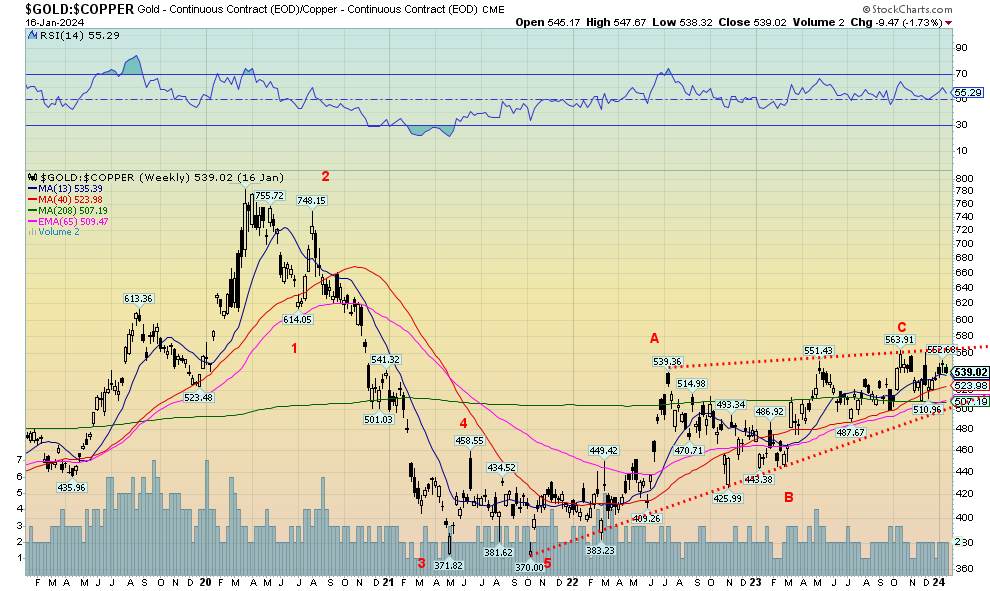The height and width of the screenshot is (591, 990).
Task: Click the 539.02 current price tag
Action: (970, 371)
